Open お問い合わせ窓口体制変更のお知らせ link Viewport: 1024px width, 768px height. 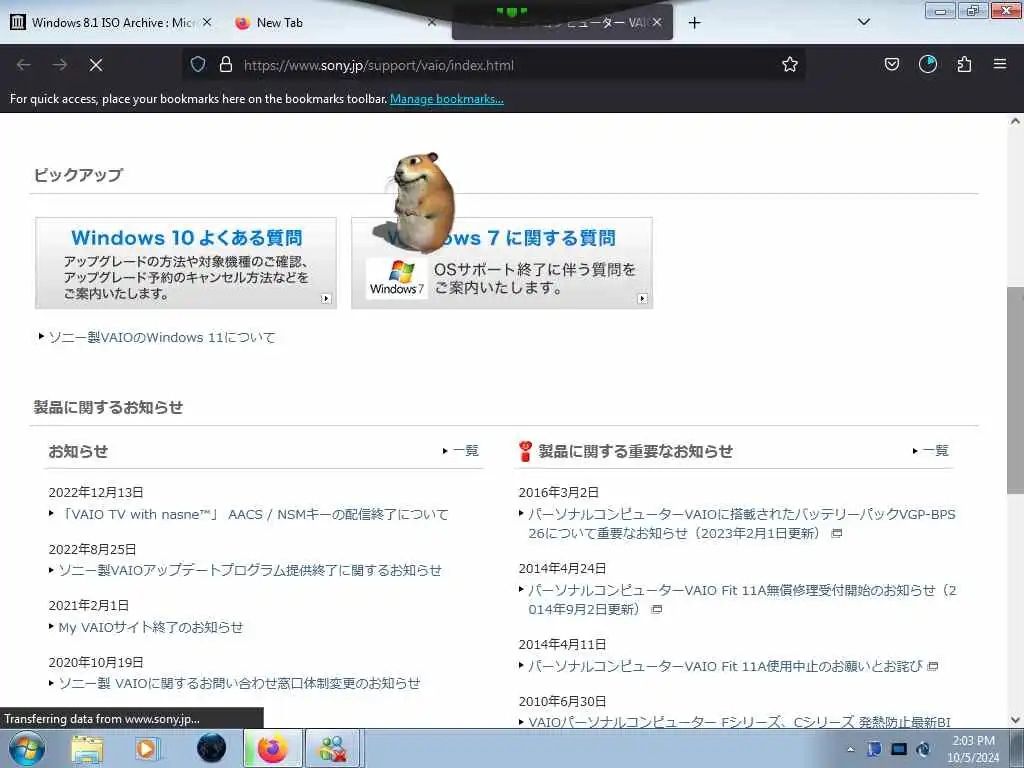[239, 684]
